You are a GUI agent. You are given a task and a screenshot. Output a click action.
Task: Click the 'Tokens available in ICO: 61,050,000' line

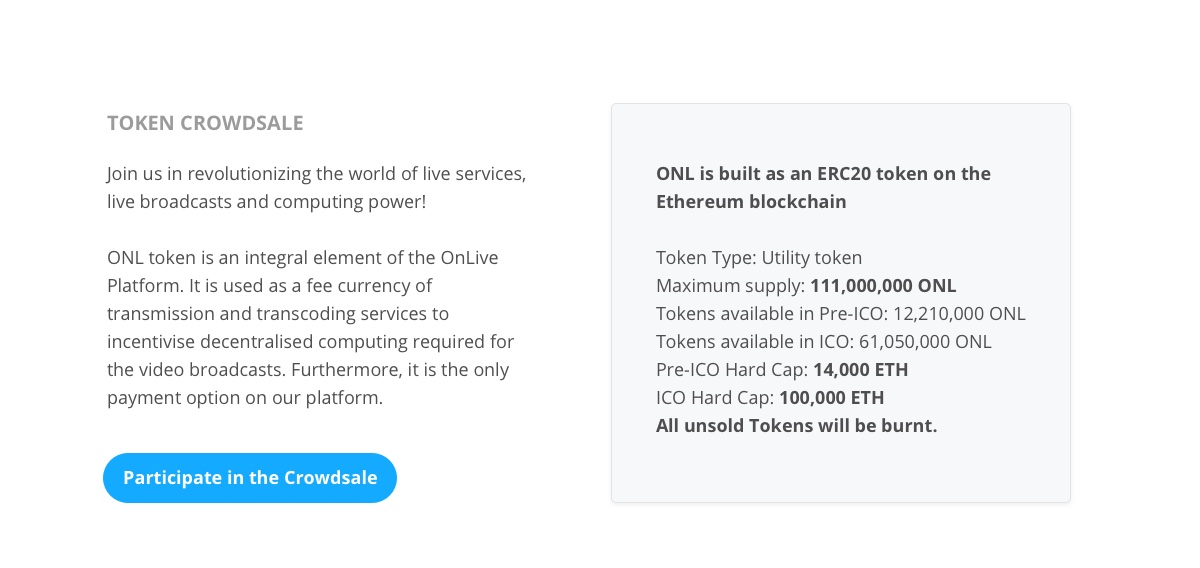tap(824, 341)
